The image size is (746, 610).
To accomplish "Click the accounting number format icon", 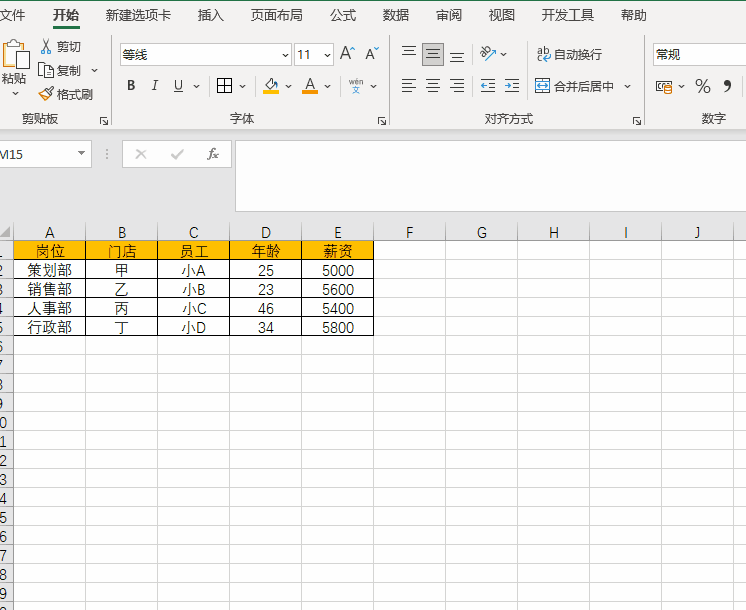I will click(x=664, y=87).
